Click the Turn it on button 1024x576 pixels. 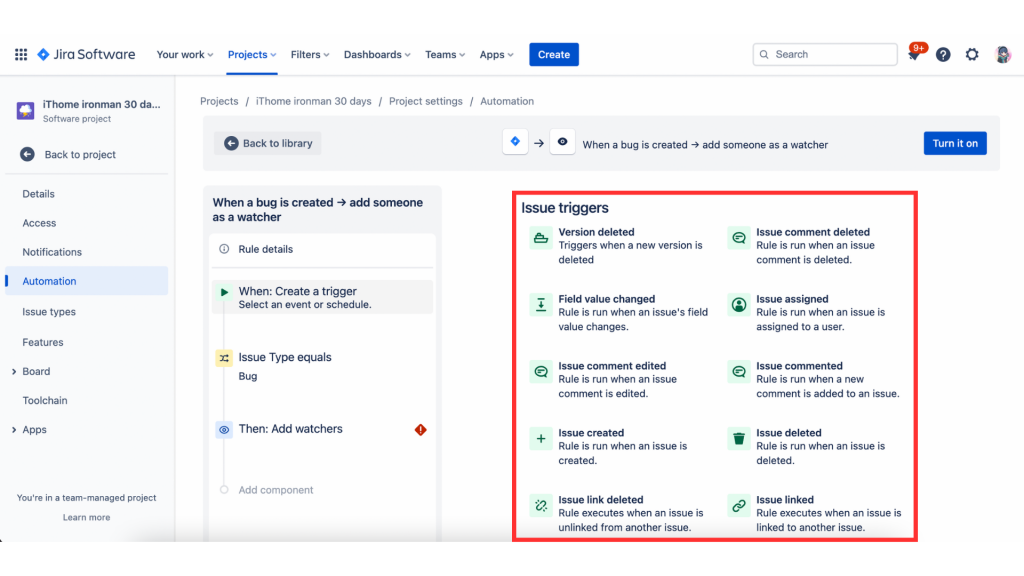coord(955,143)
